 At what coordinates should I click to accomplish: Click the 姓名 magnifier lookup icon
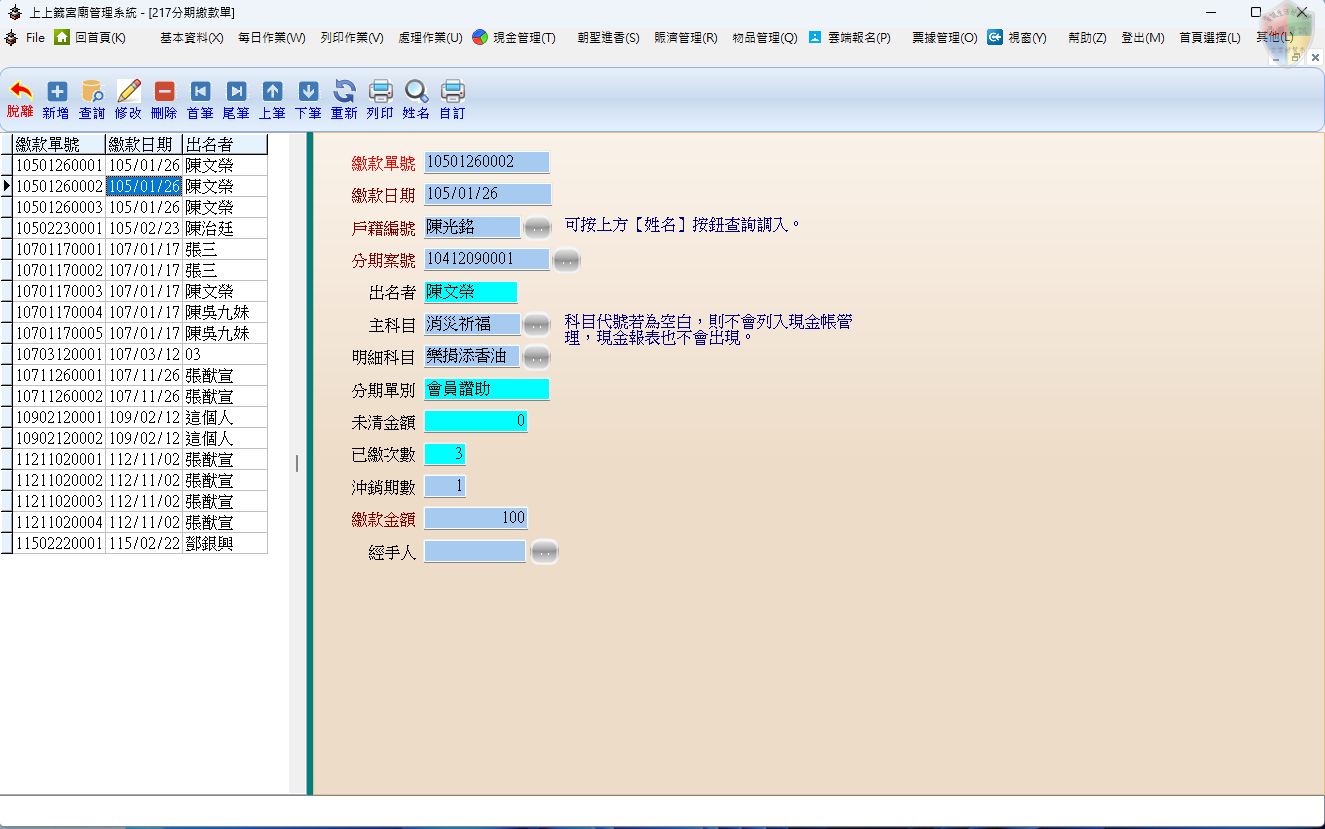(416, 93)
